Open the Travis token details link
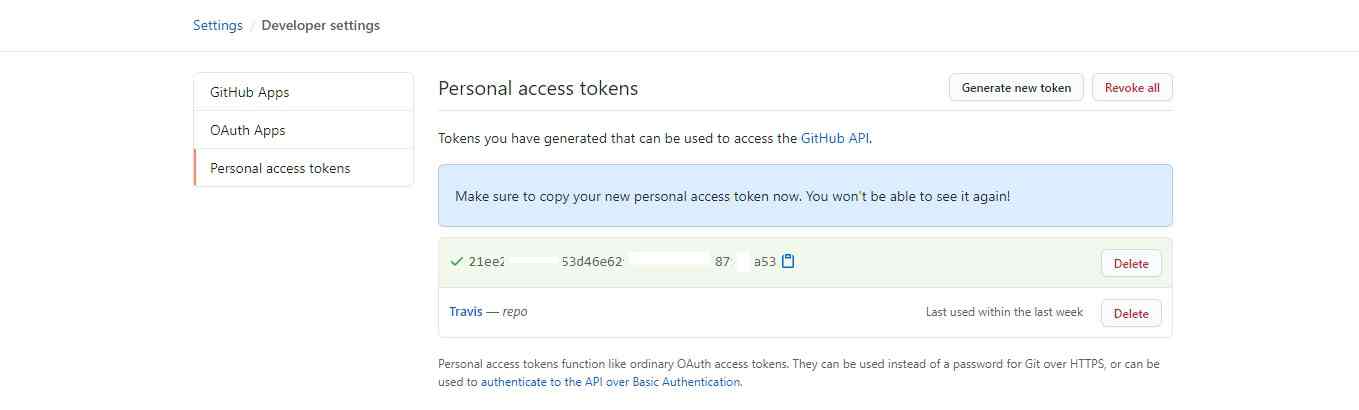The height and width of the screenshot is (410, 1359). point(466,312)
